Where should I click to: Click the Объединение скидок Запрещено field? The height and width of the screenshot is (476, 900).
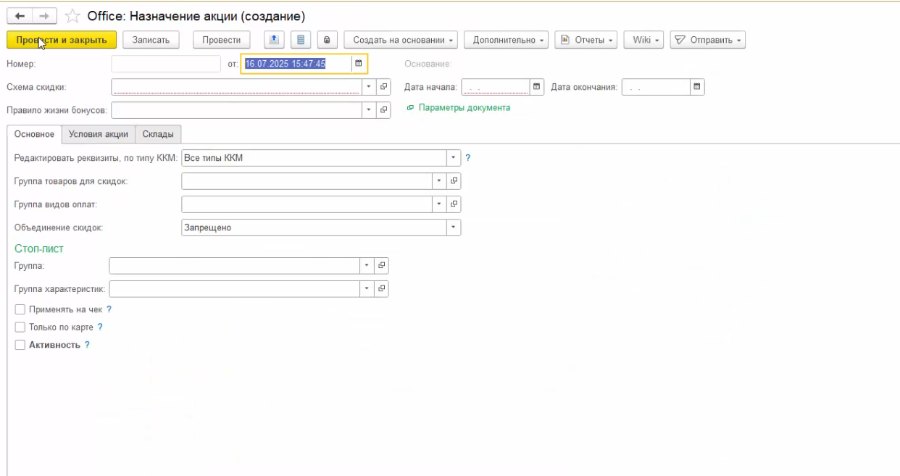pyautogui.click(x=313, y=227)
